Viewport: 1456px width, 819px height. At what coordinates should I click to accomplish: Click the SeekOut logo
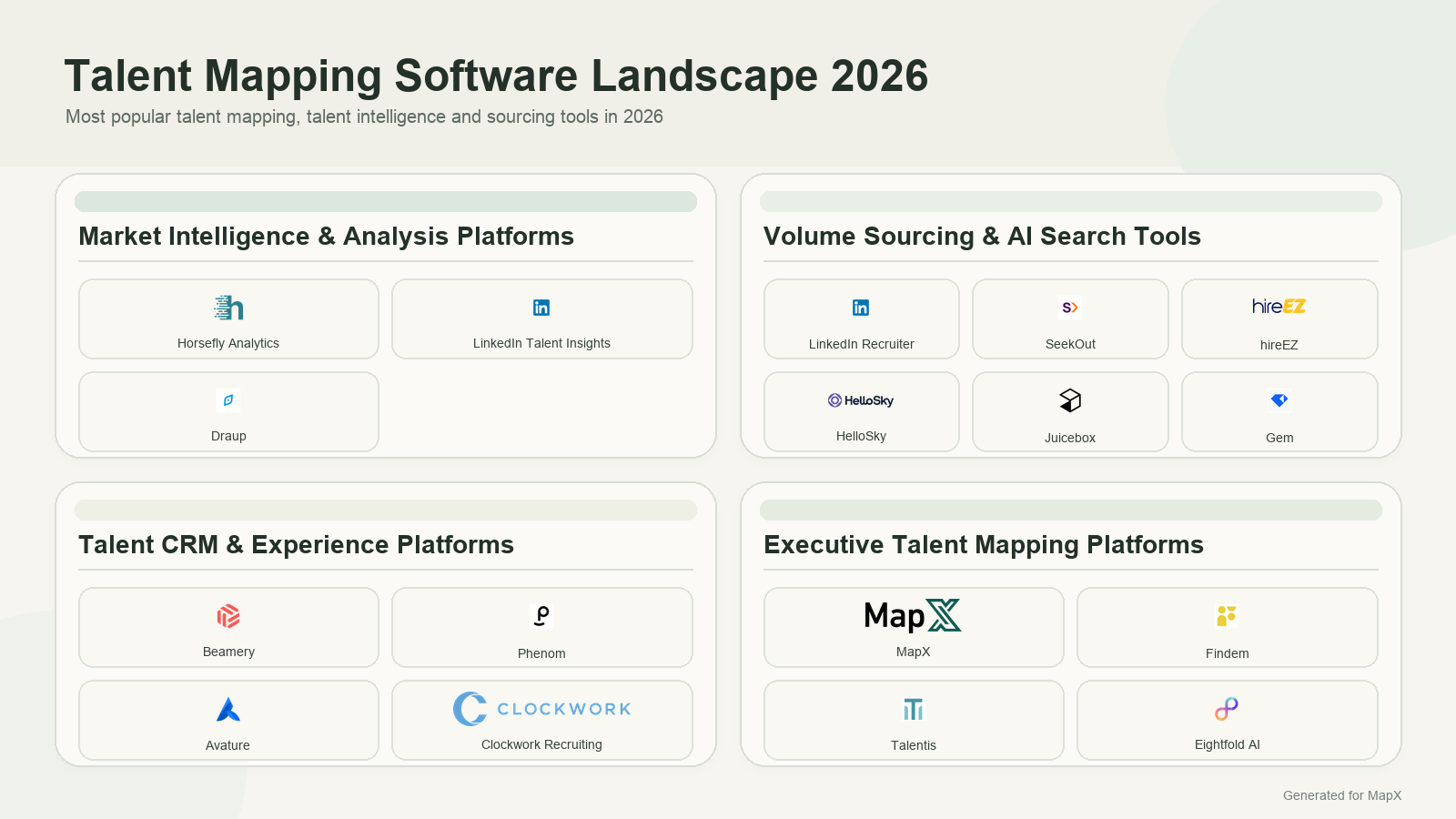(x=1070, y=308)
